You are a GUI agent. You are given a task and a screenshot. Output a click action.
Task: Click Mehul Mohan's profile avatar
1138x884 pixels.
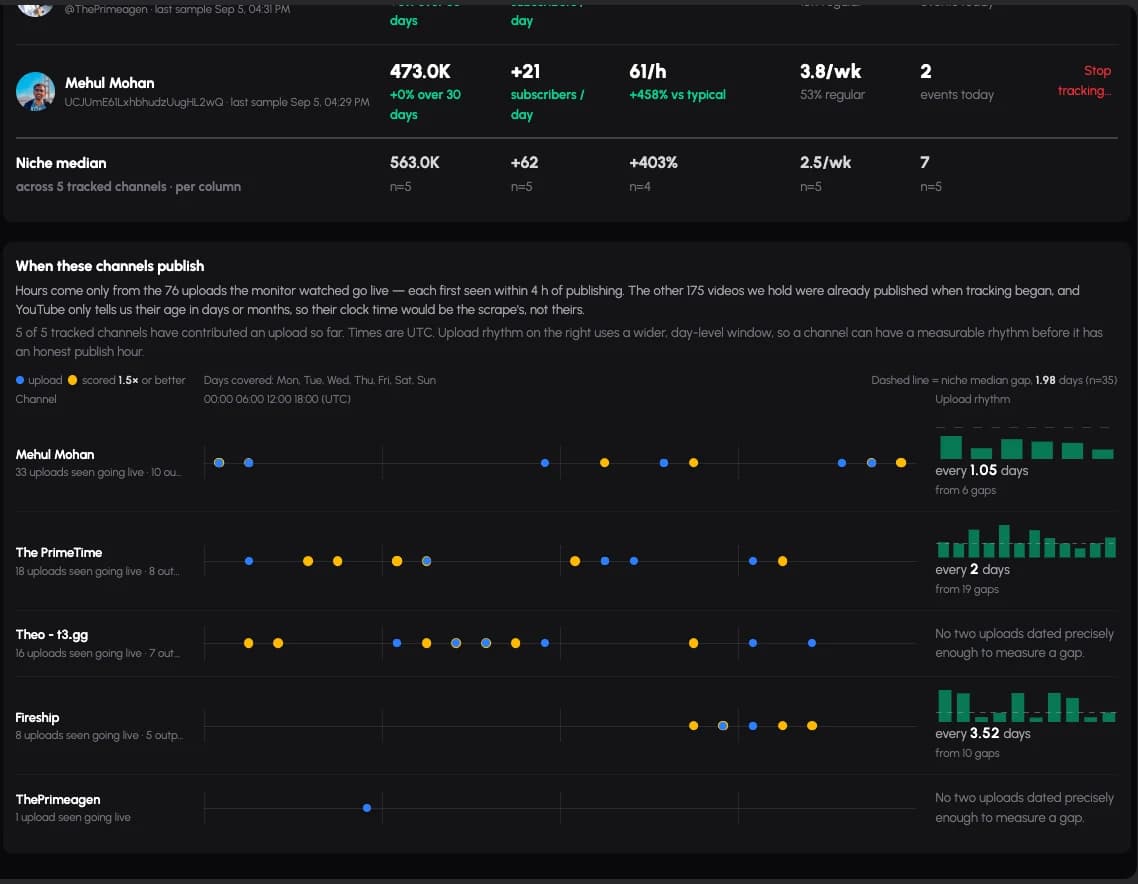click(x=36, y=91)
